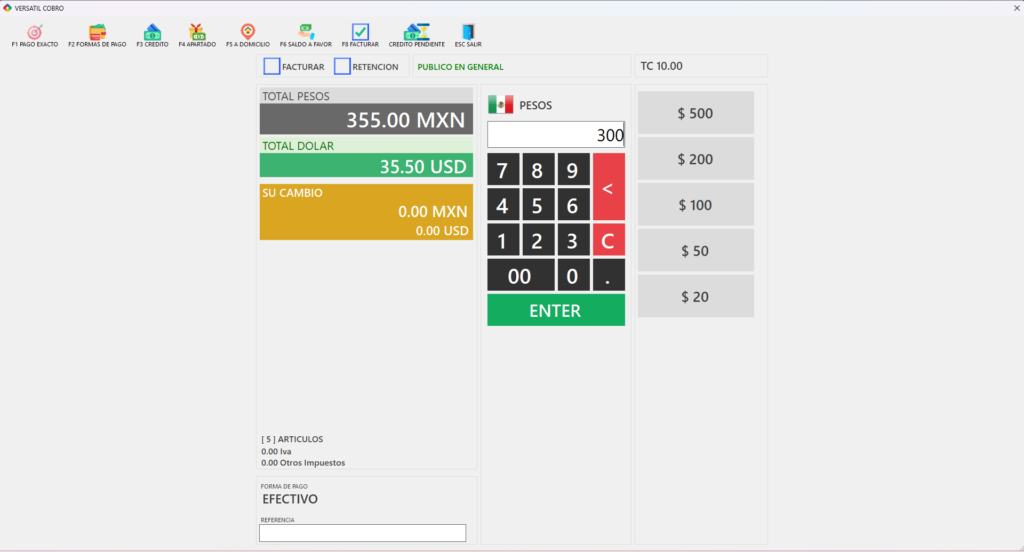Image resolution: width=1024 pixels, height=552 pixels.
Task: Click the Efectivo payment method label
Action: 290,499
